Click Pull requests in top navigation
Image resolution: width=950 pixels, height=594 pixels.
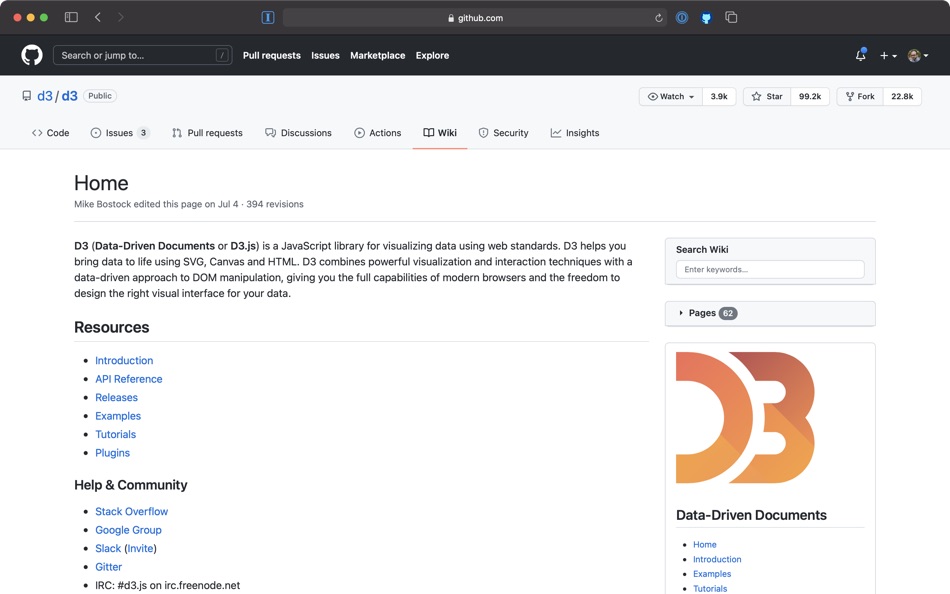pyautogui.click(x=271, y=55)
